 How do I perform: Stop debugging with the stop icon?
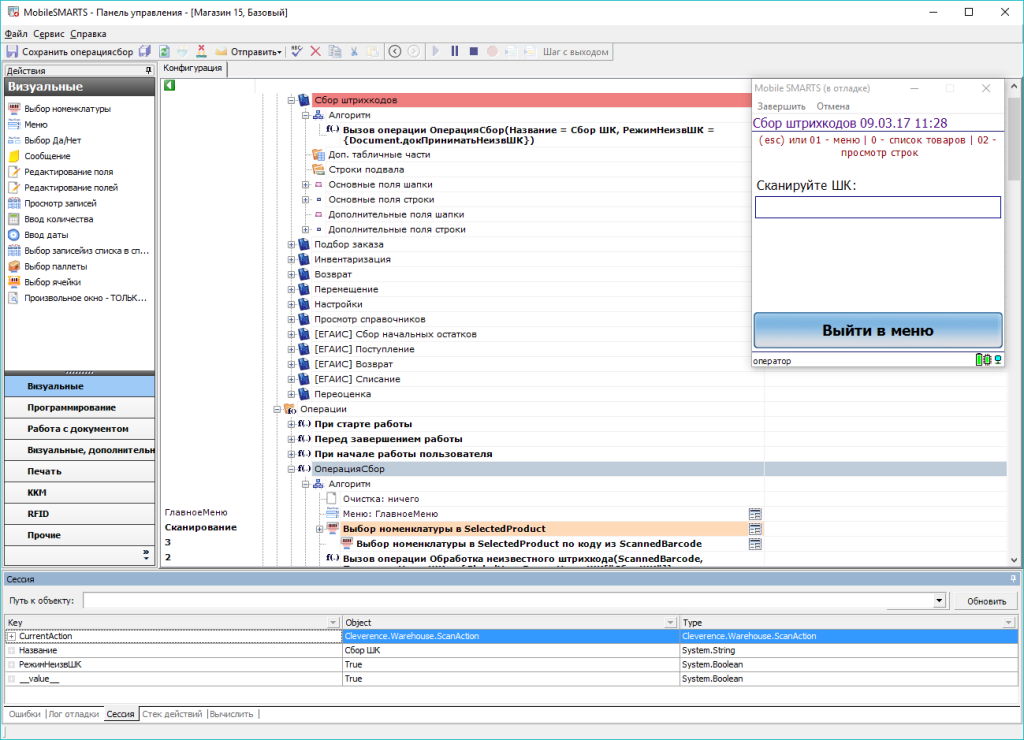[x=474, y=52]
